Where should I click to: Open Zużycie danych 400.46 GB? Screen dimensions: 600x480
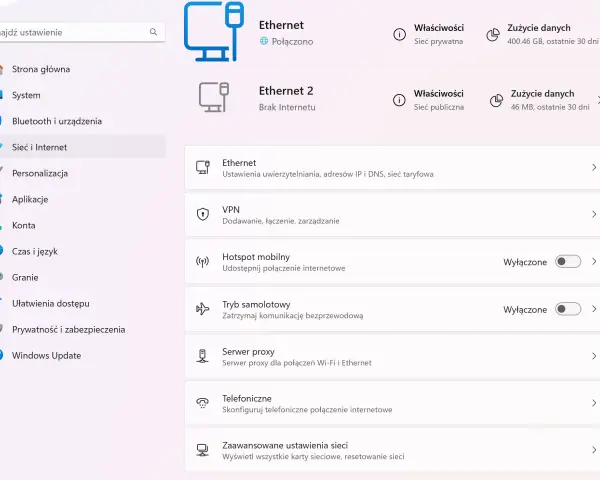(x=542, y=34)
